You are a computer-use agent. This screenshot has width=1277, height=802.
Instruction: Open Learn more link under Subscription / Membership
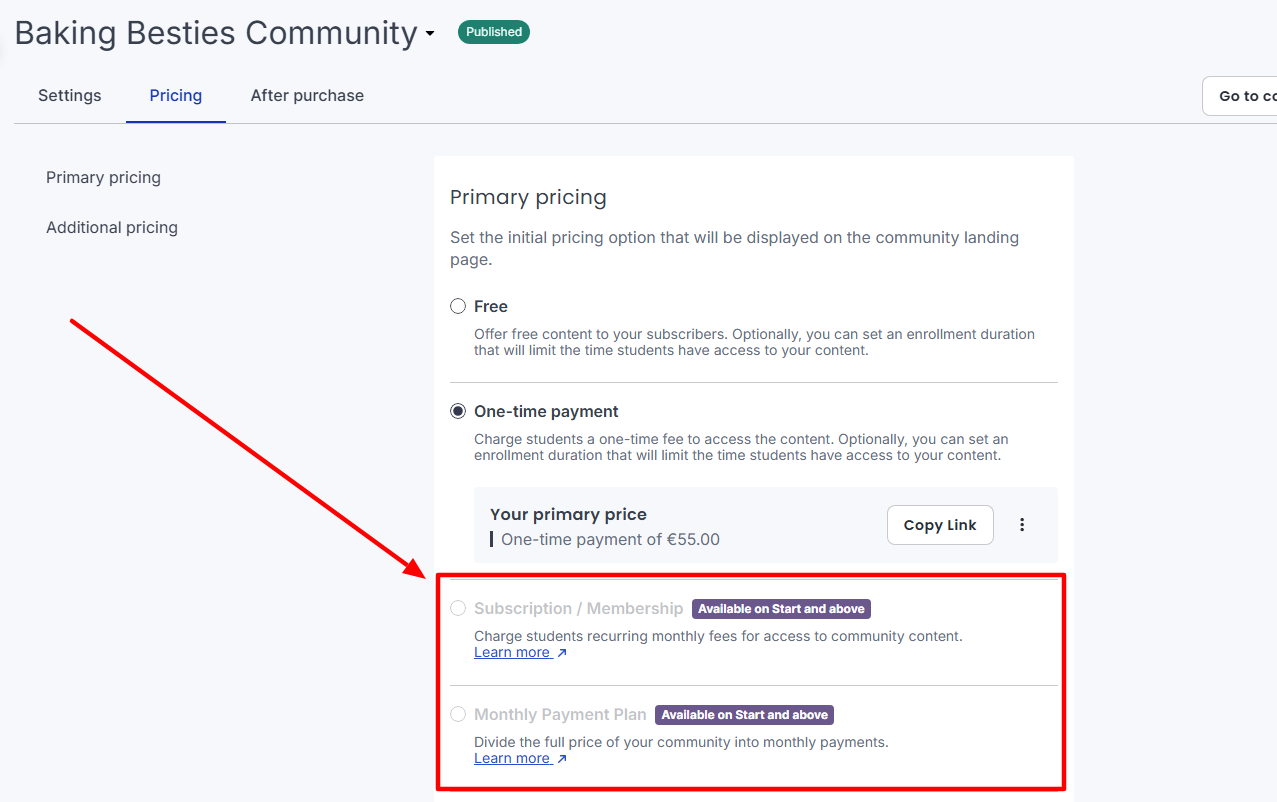click(x=512, y=653)
